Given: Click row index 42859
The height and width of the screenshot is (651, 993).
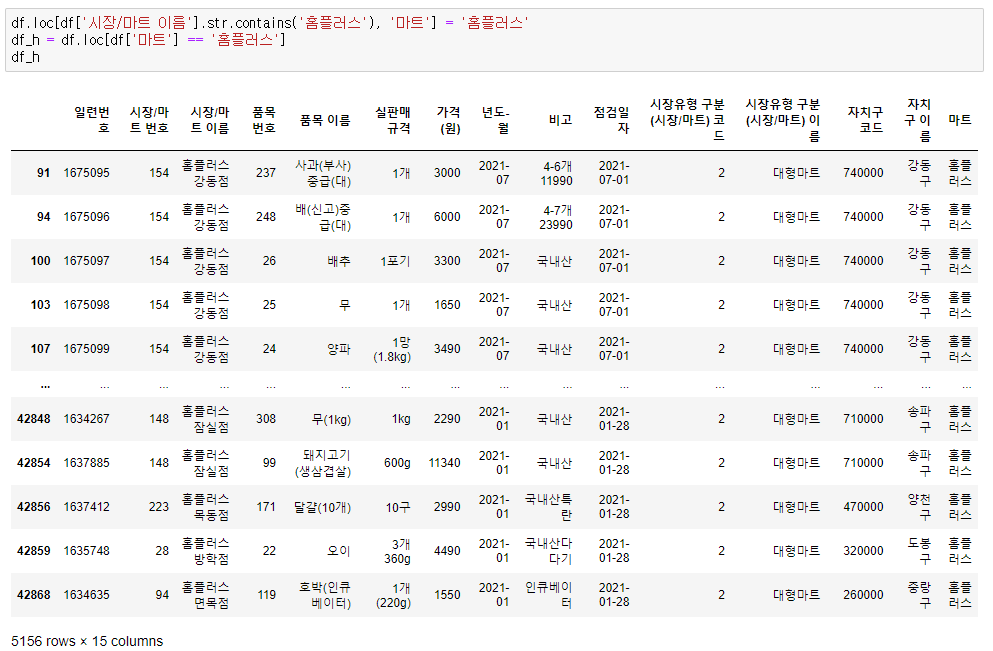Looking at the screenshot, I should click(34, 551).
